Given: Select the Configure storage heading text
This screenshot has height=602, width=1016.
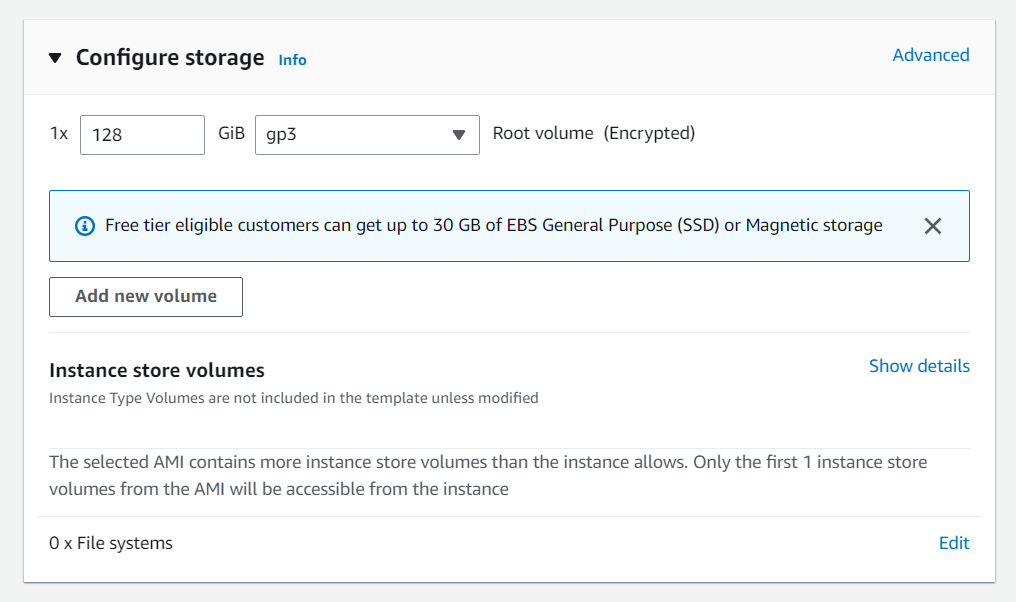Looking at the screenshot, I should pos(170,58).
